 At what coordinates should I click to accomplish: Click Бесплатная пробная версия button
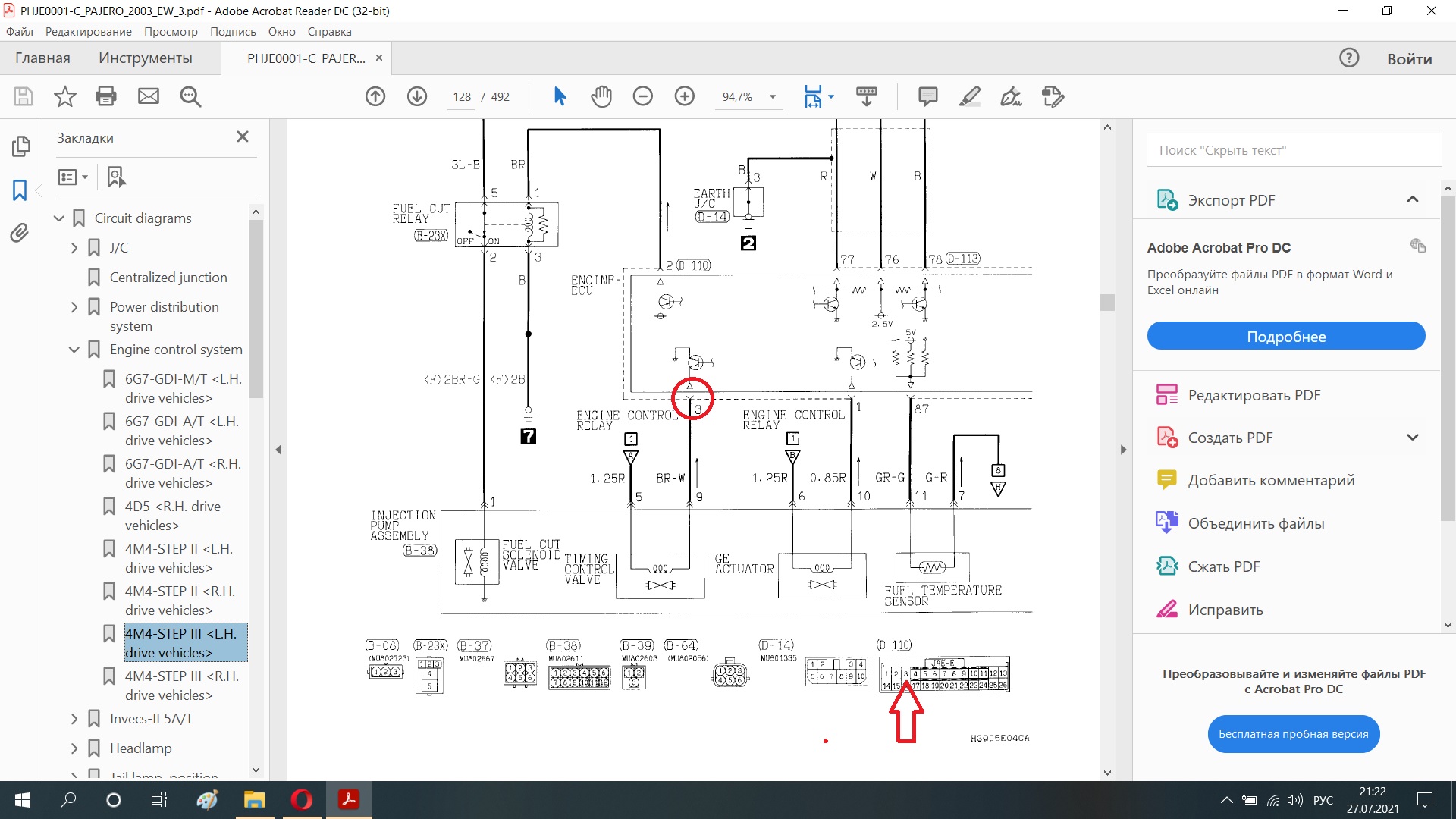point(1293,734)
